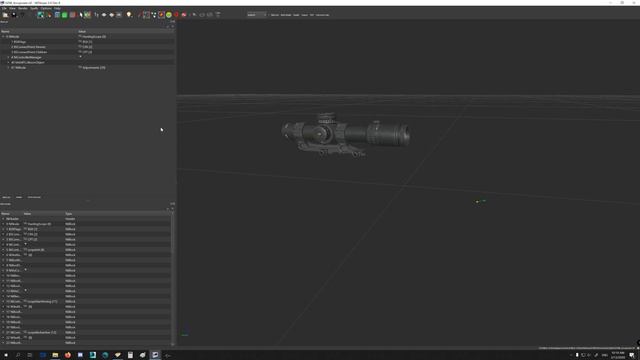Collapse the 0 NiNode tree row

pos(3,37)
